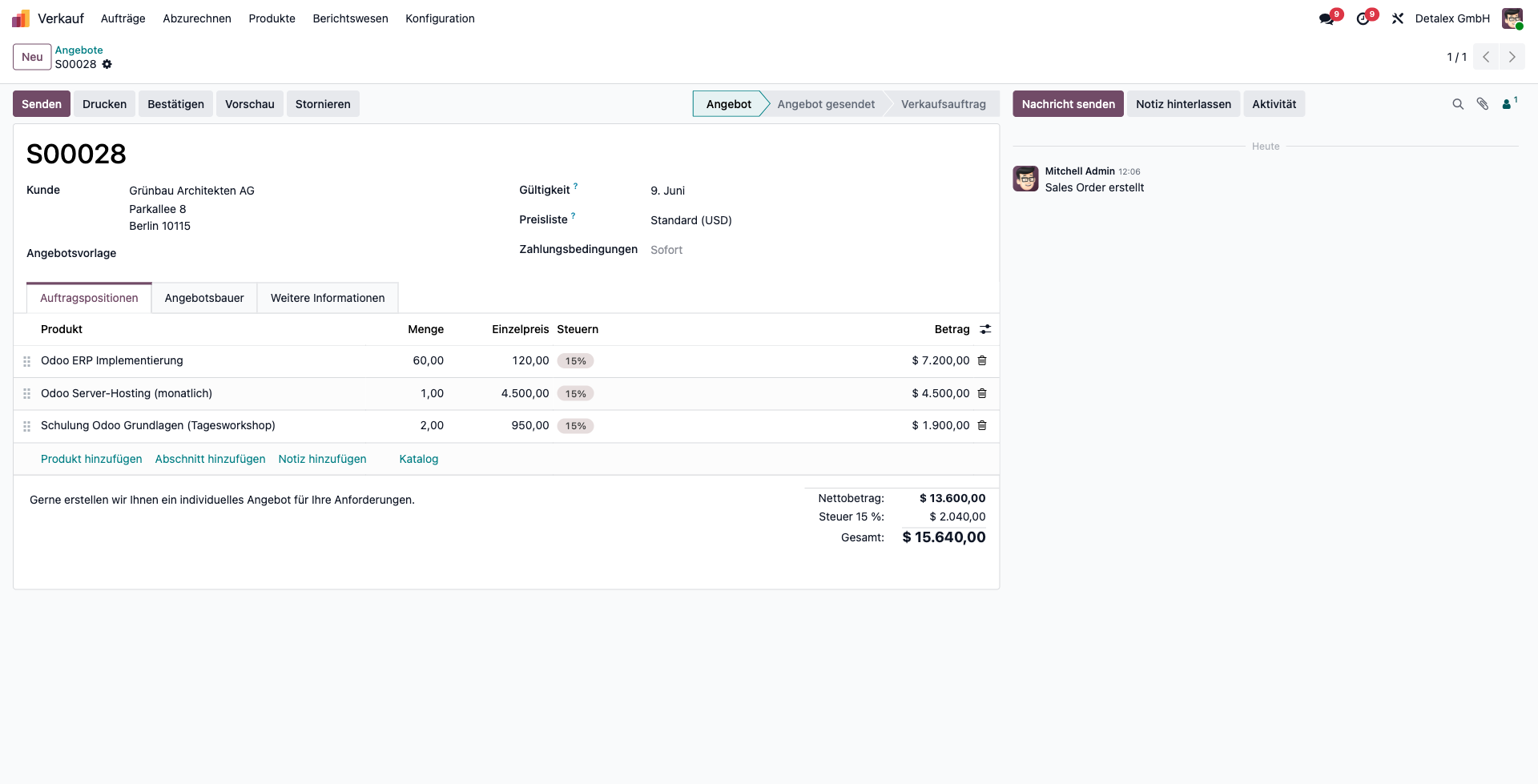This screenshot has height=784, width=1538.
Task: Open the optional columns settings icon
Action: [985, 329]
